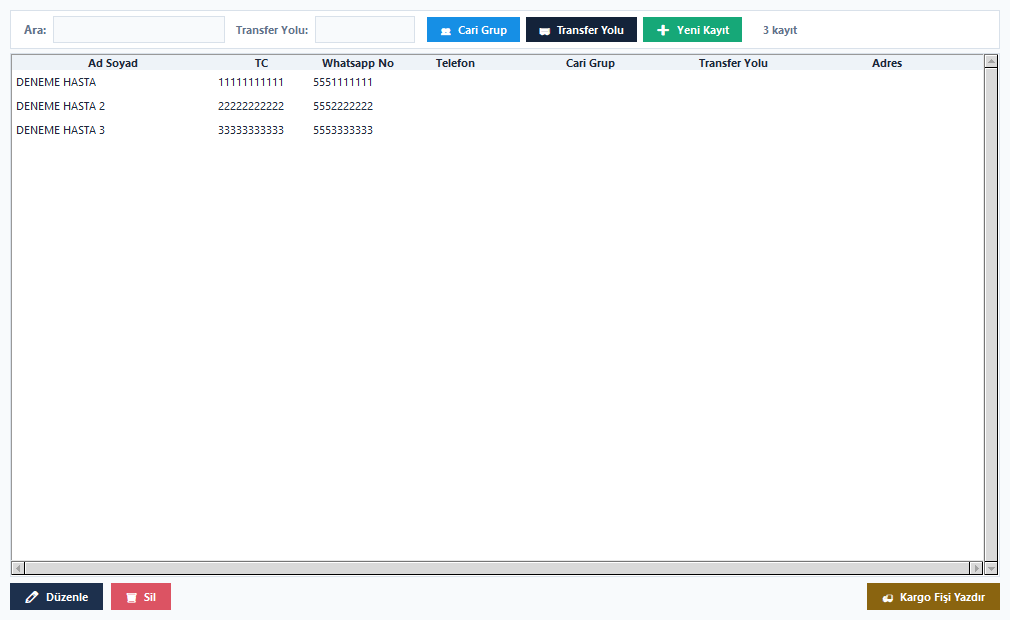Click Whatsapp number 5553333333
This screenshot has width=1010, height=620.
coord(343,130)
